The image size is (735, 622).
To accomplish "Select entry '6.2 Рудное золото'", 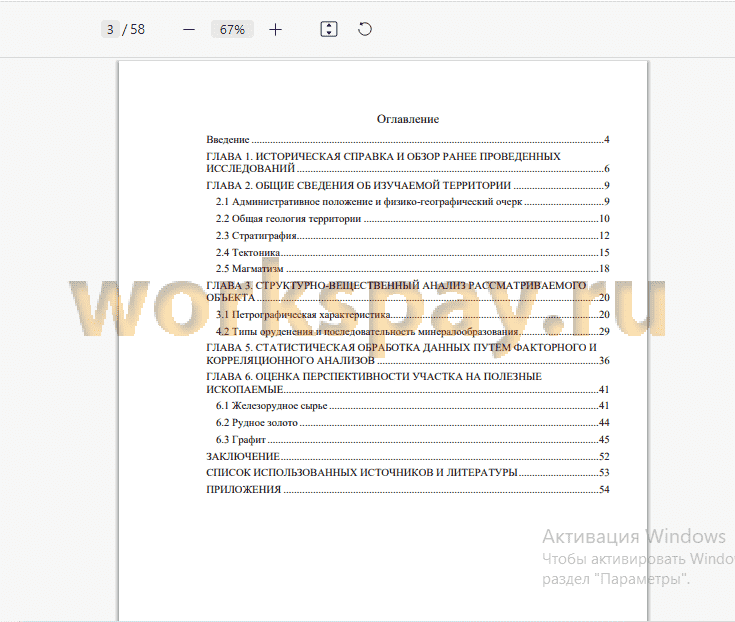I will pyautogui.click(x=412, y=423).
